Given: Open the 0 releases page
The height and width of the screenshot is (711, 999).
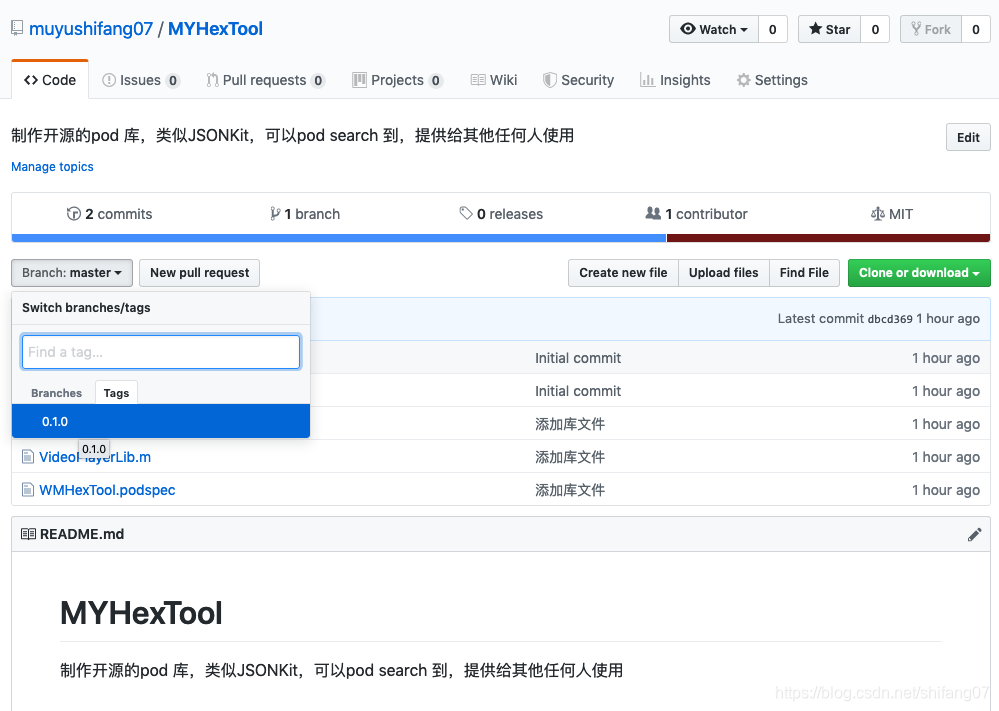Looking at the screenshot, I should pyautogui.click(x=501, y=214).
